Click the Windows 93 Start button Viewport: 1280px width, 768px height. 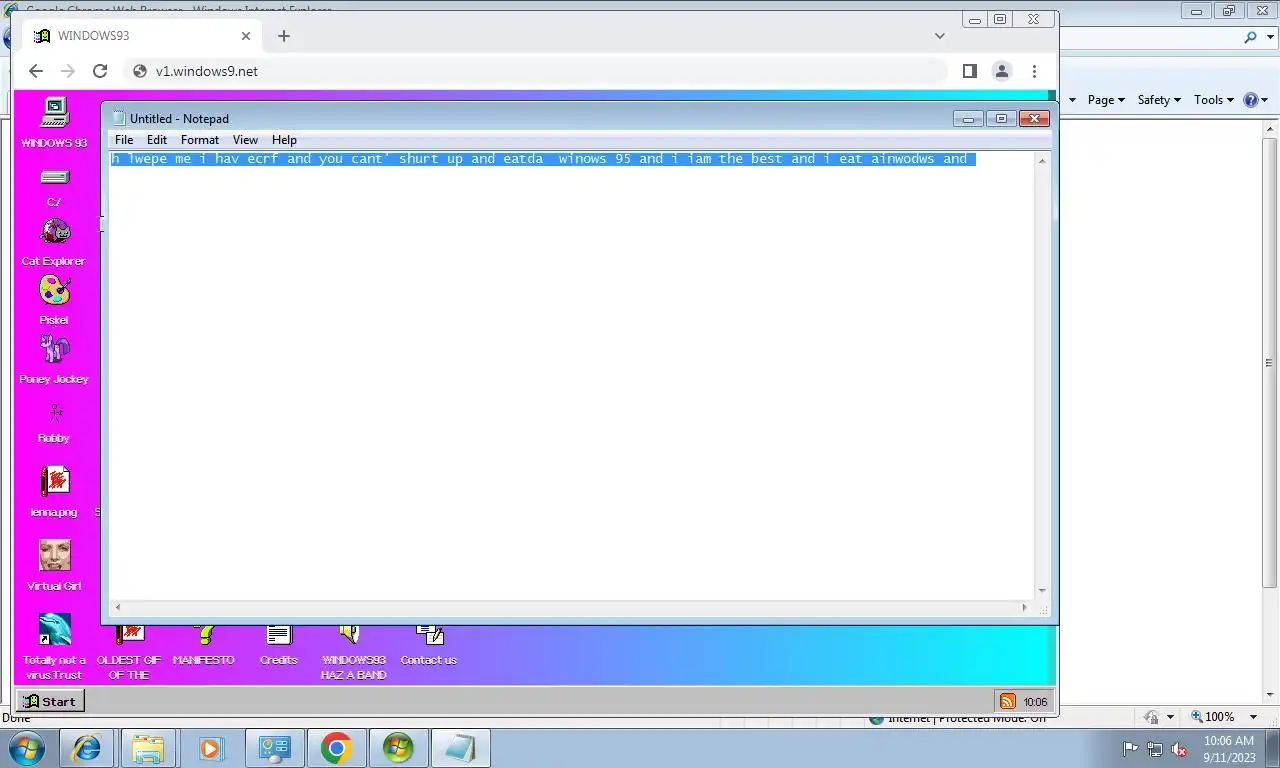click(50, 701)
